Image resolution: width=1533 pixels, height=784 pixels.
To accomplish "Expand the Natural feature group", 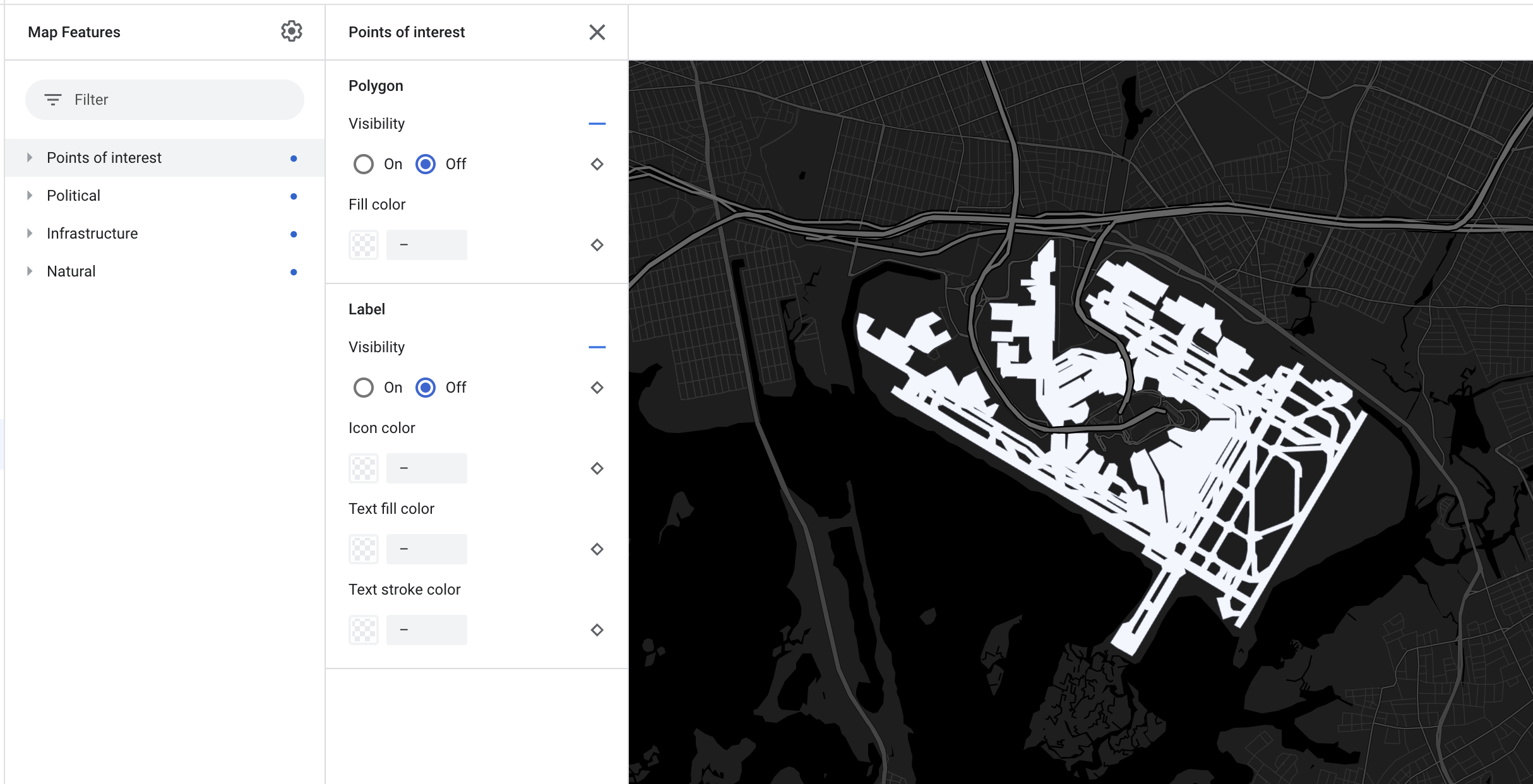I will click(30, 271).
